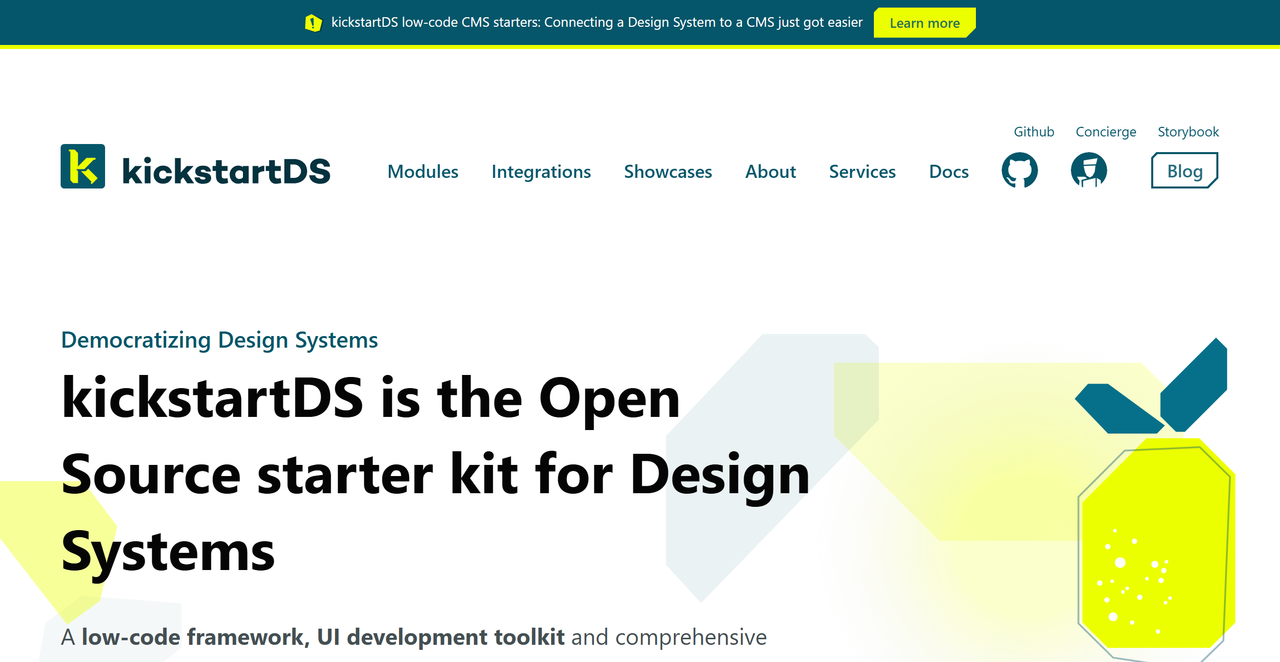This screenshot has height=662, width=1280.
Task: Open the About menu item
Action: pyautogui.click(x=771, y=172)
